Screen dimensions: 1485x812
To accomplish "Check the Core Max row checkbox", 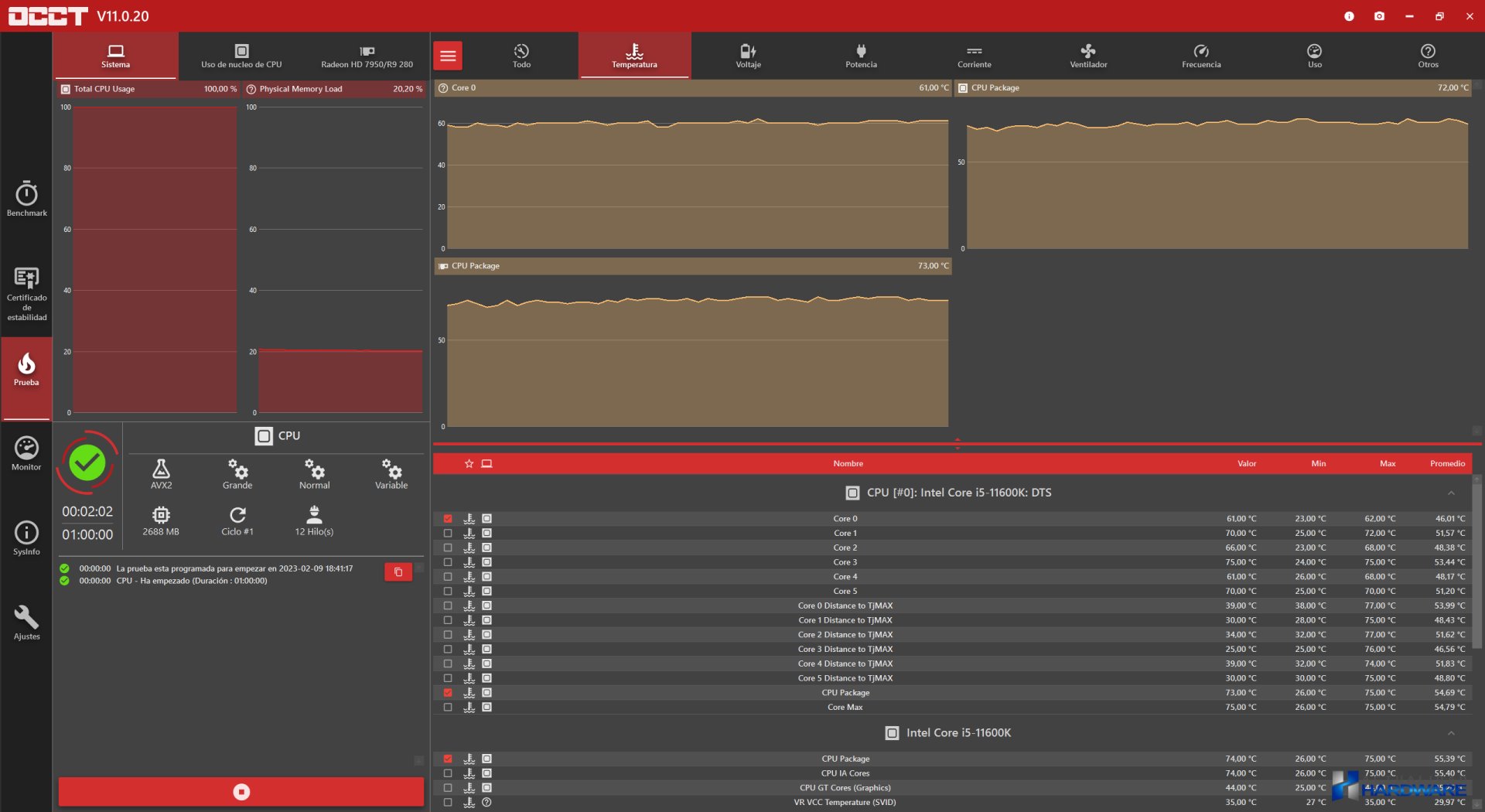I will pyautogui.click(x=448, y=708).
